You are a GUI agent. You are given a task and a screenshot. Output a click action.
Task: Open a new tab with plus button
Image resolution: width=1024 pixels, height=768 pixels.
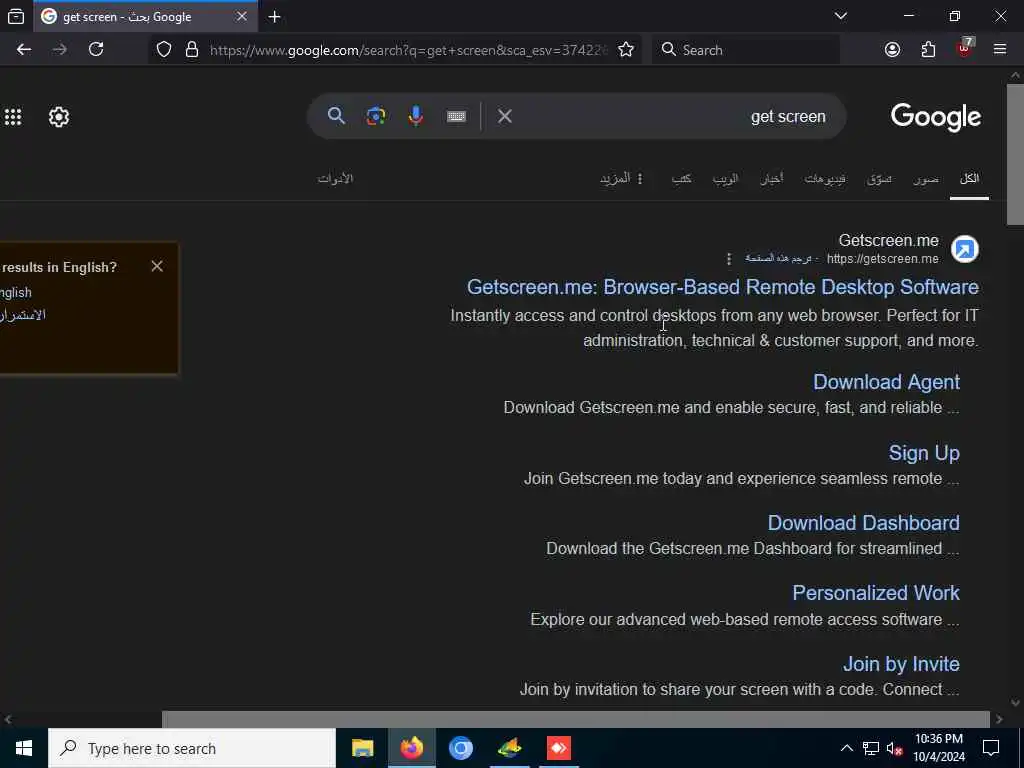coord(275,17)
